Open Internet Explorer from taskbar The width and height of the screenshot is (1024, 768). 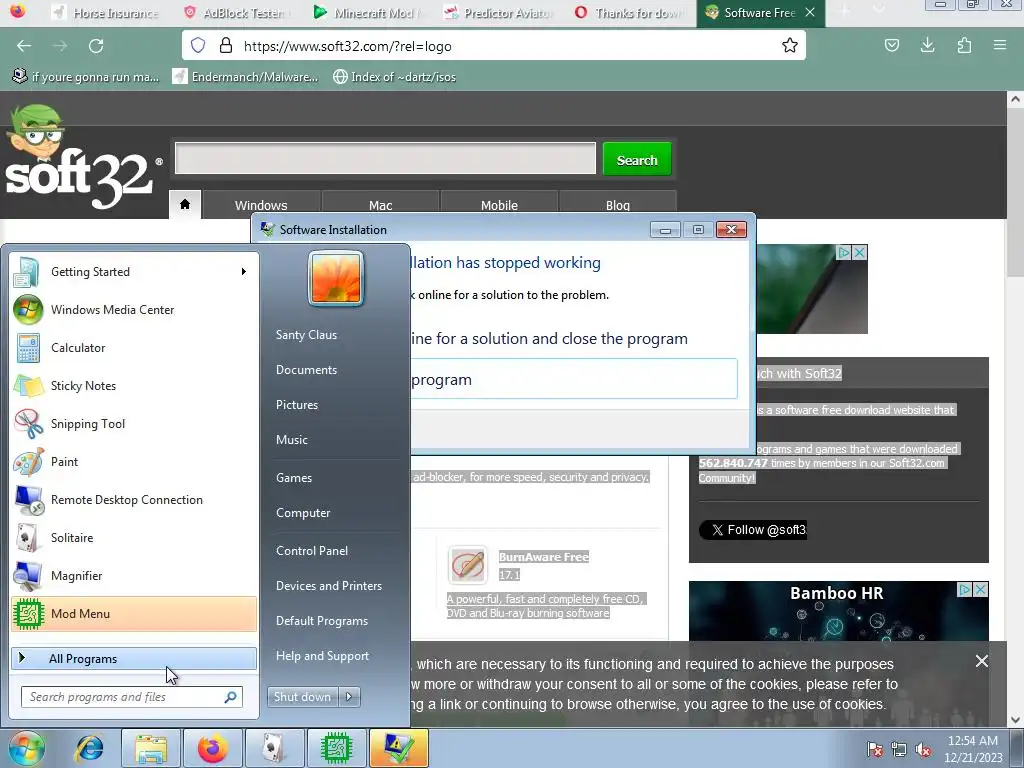click(89, 748)
